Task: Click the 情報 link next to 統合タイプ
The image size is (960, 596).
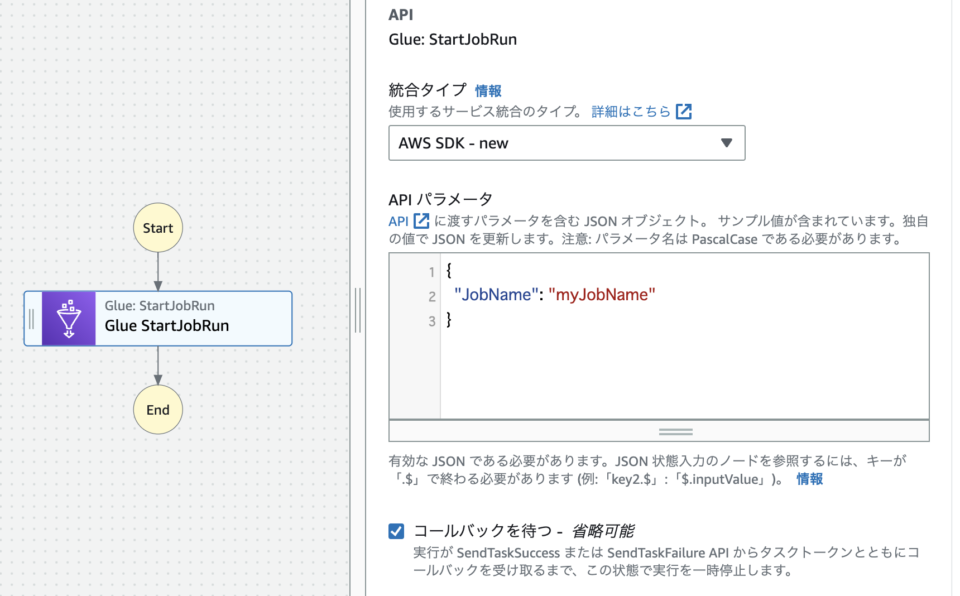Action: click(489, 90)
